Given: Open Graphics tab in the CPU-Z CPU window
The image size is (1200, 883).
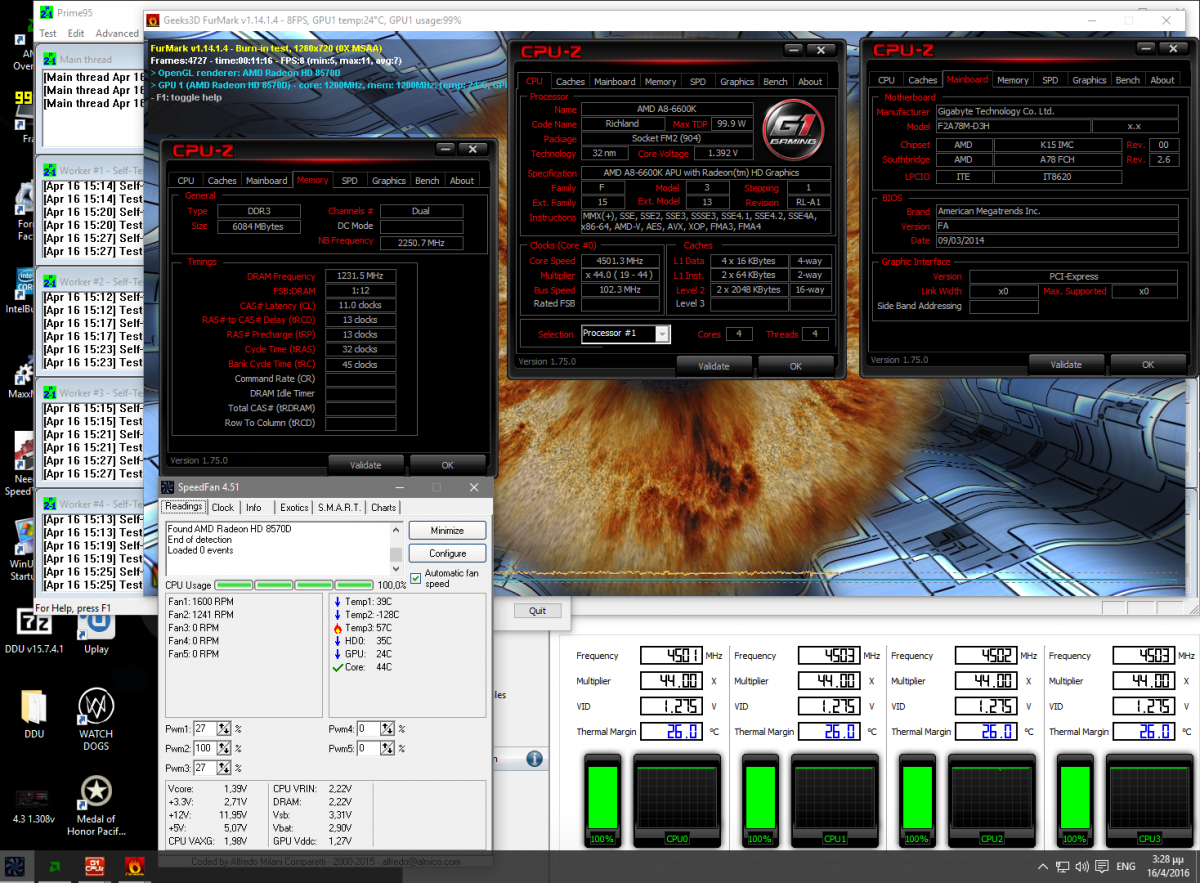Looking at the screenshot, I should pyautogui.click(x=737, y=81).
